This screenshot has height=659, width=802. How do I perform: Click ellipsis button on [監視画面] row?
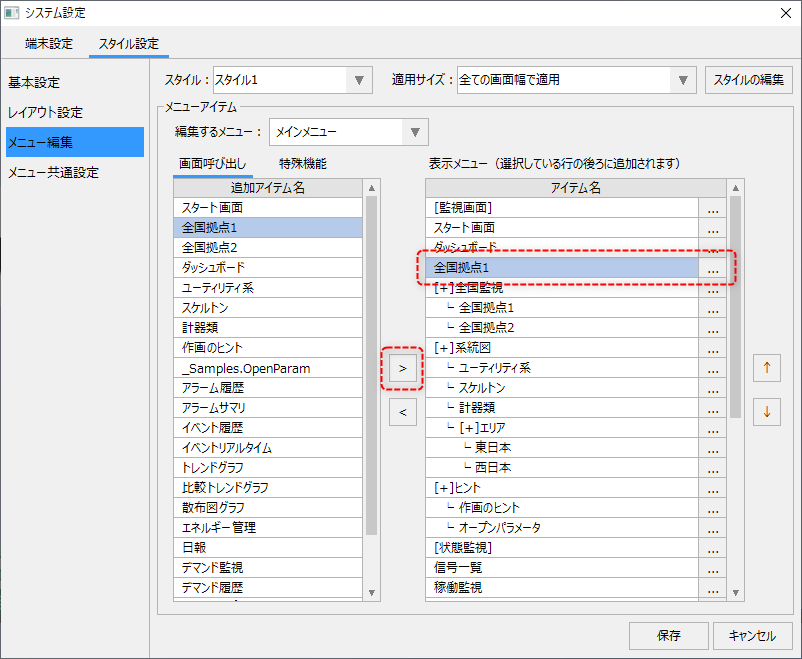(712, 208)
